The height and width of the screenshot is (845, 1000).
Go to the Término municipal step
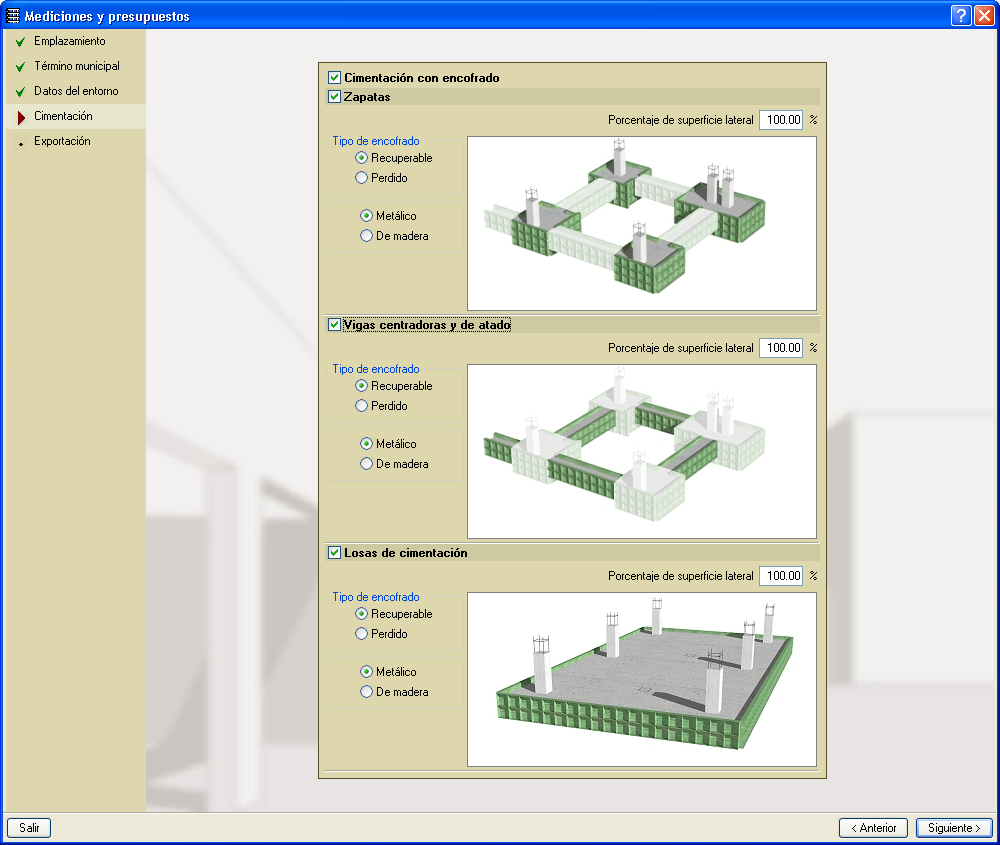click(x=77, y=66)
